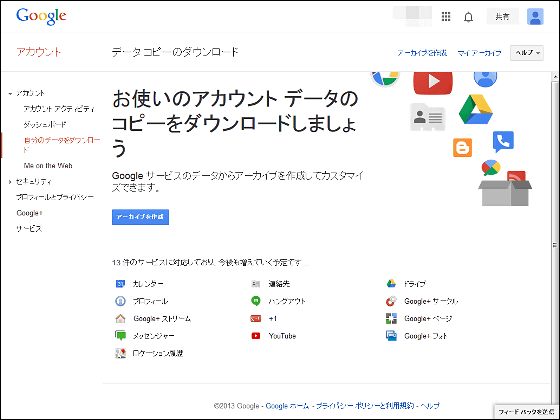This screenshot has width=560, height=420.
Task: Click the カレンダー text label
Action: (148, 284)
